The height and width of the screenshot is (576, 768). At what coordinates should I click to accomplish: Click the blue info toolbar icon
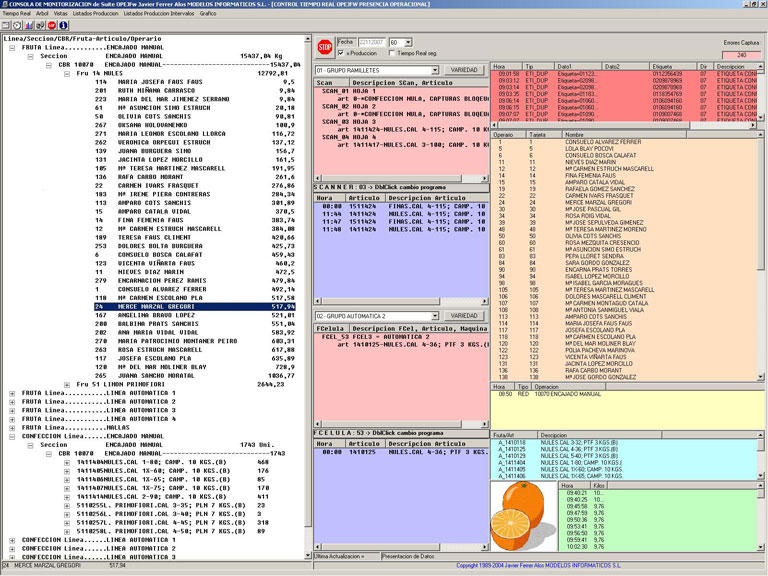pyautogui.click(x=63, y=25)
